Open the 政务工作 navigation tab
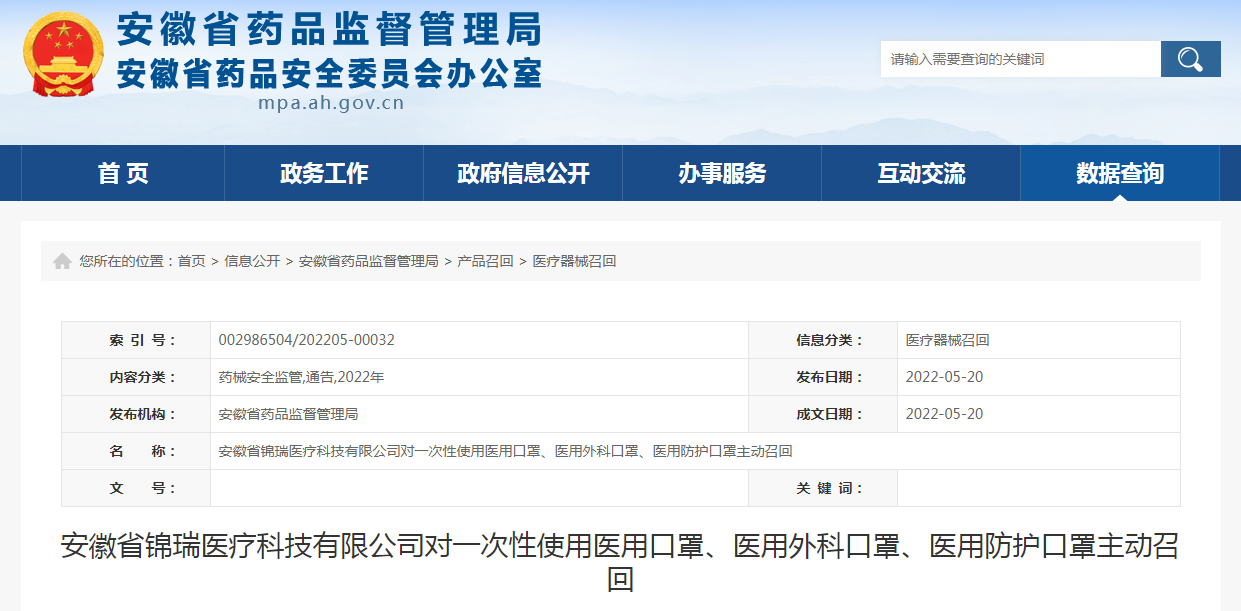Viewport: 1241px width, 611px height. pos(324,173)
